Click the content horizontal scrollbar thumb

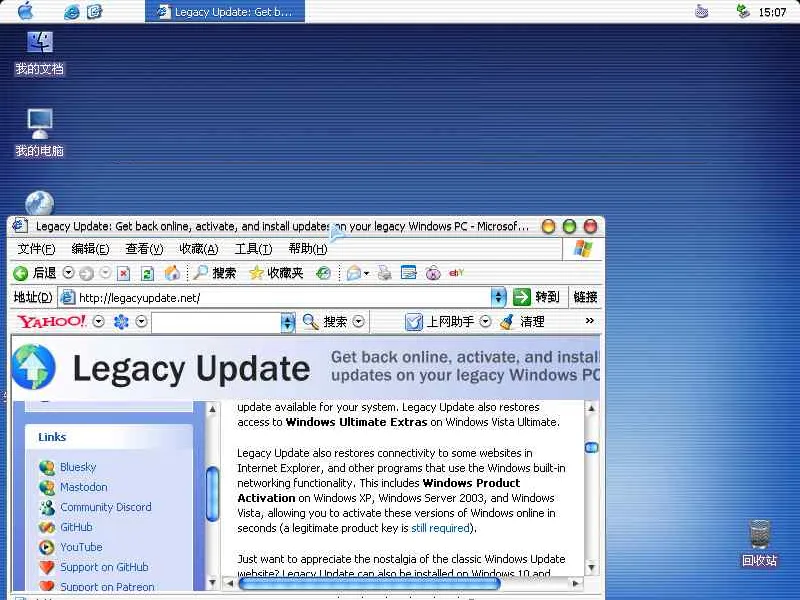point(369,583)
